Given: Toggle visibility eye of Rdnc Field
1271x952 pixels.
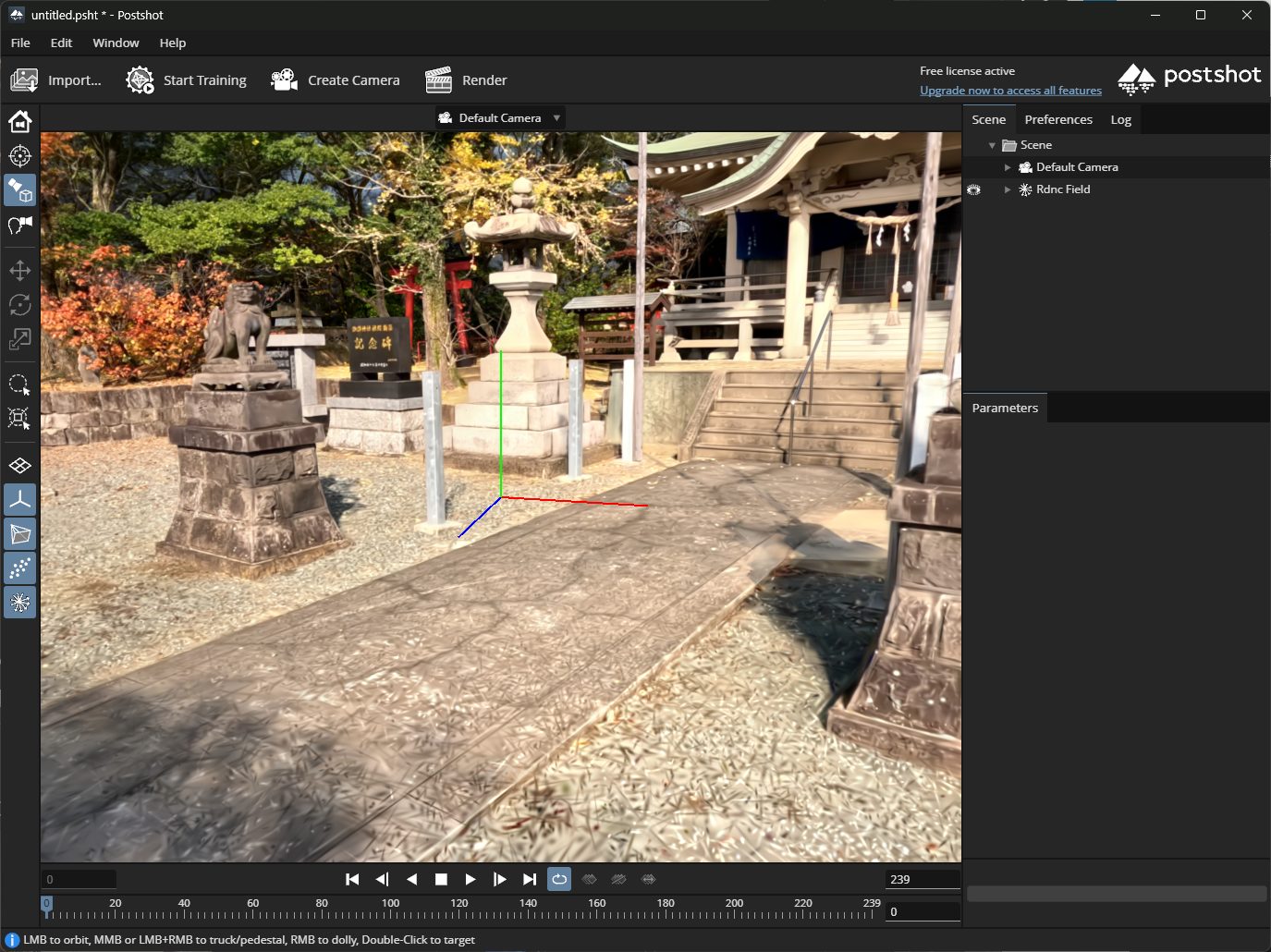Looking at the screenshot, I should (x=973, y=189).
